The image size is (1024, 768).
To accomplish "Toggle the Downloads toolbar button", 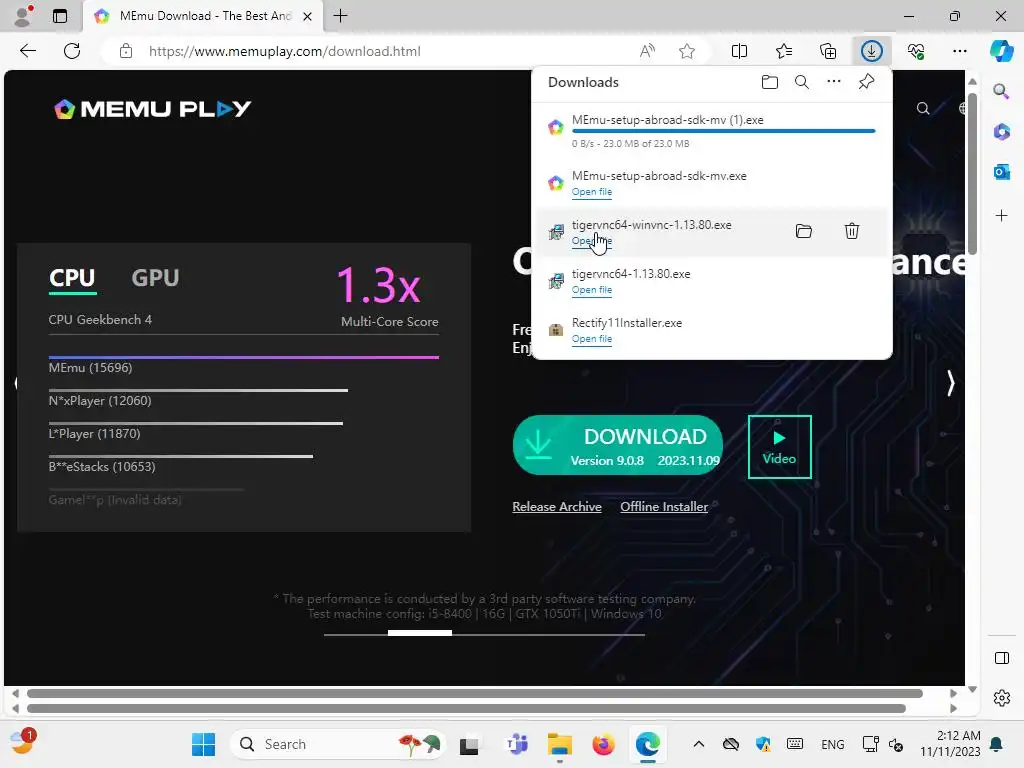I will pyautogui.click(x=872, y=51).
